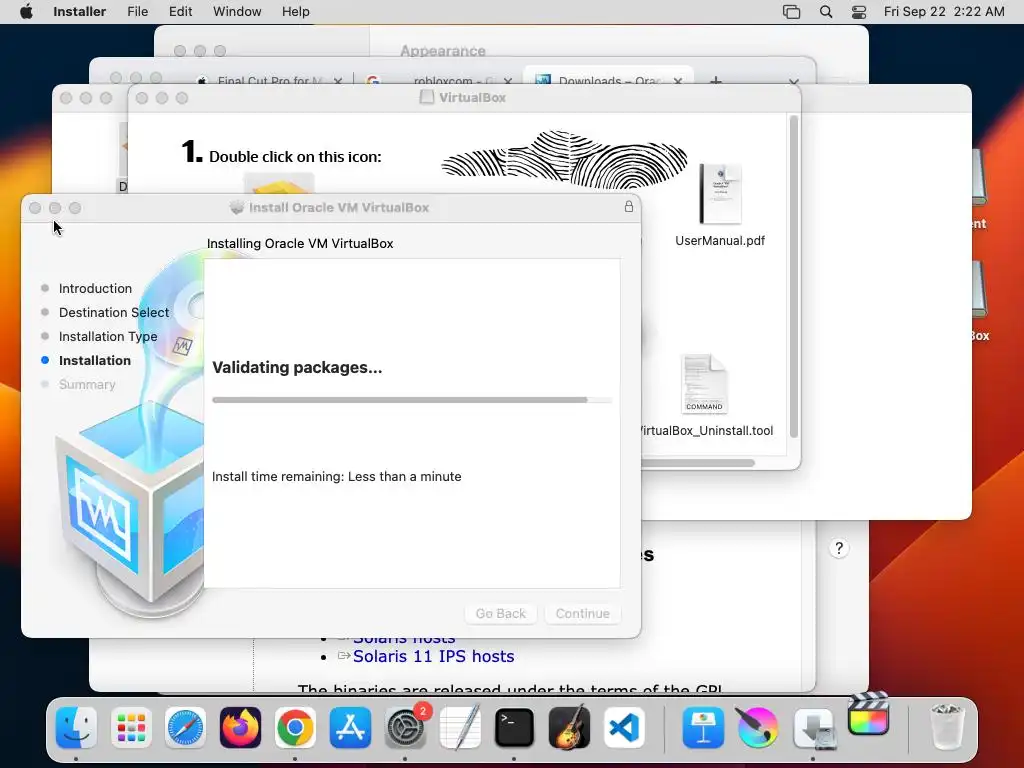Click the Summary installer step
This screenshot has width=1024, height=768.
coord(87,385)
